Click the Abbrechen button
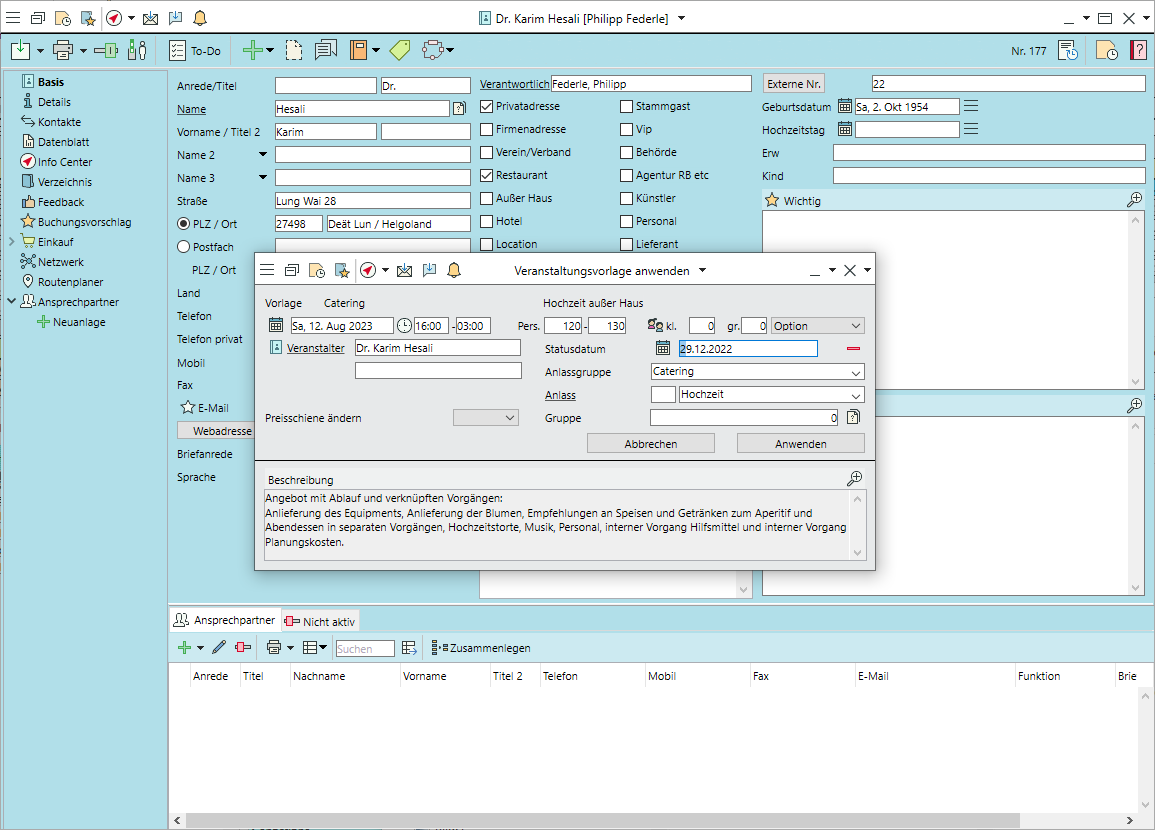Screen dimensions: 1155x830 coord(650,443)
